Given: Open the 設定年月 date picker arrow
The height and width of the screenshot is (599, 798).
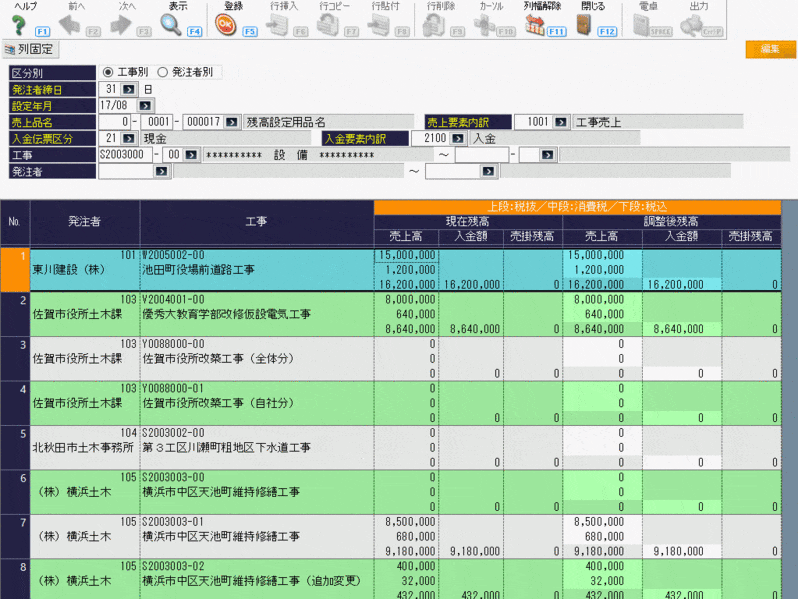Looking at the screenshot, I should click(x=145, y=106).
